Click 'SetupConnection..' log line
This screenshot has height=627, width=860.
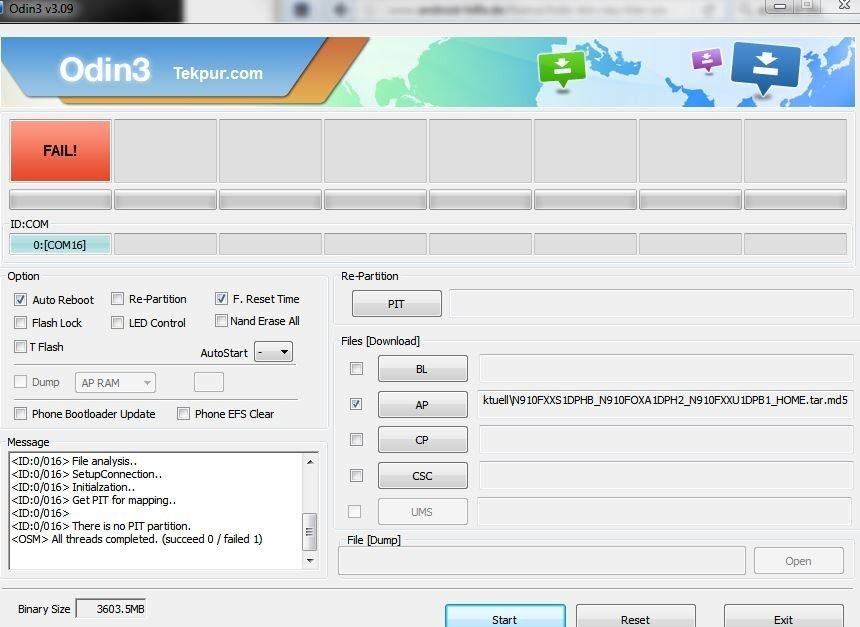tap(87, 474)
